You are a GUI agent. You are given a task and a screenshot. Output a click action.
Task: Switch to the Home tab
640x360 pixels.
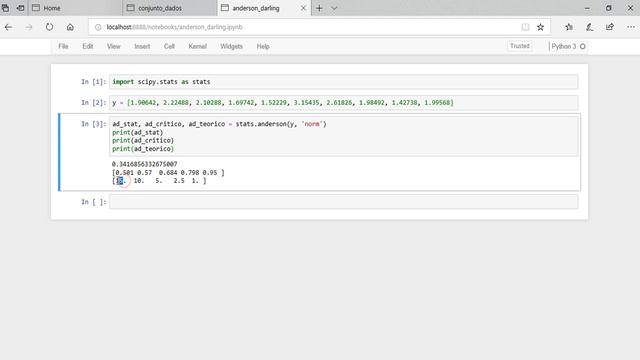click(75, 8)
